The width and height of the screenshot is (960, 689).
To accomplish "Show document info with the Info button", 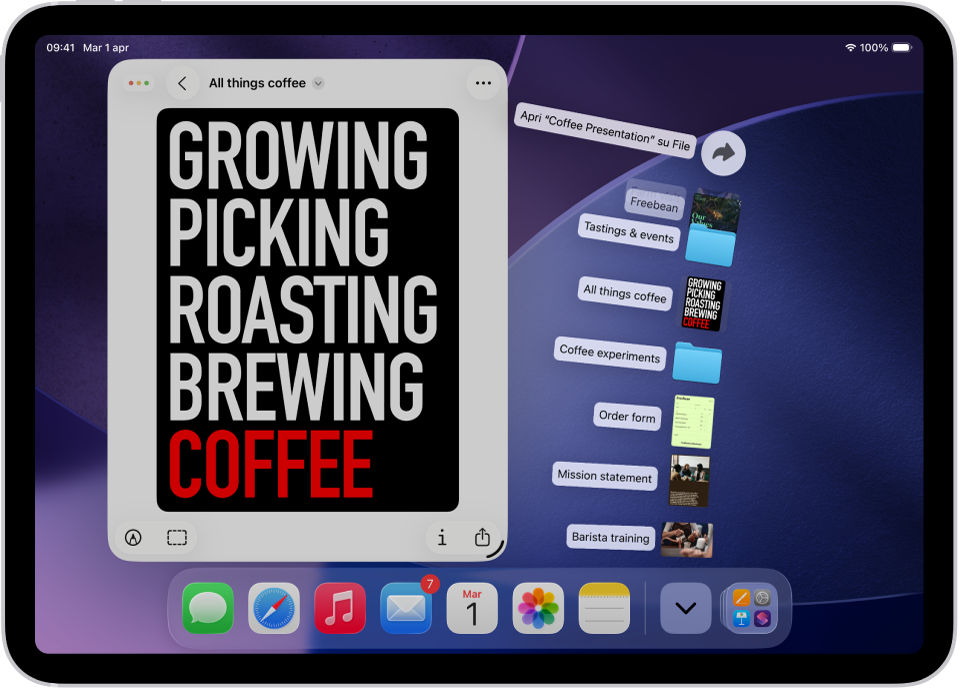I will point(441,538).
